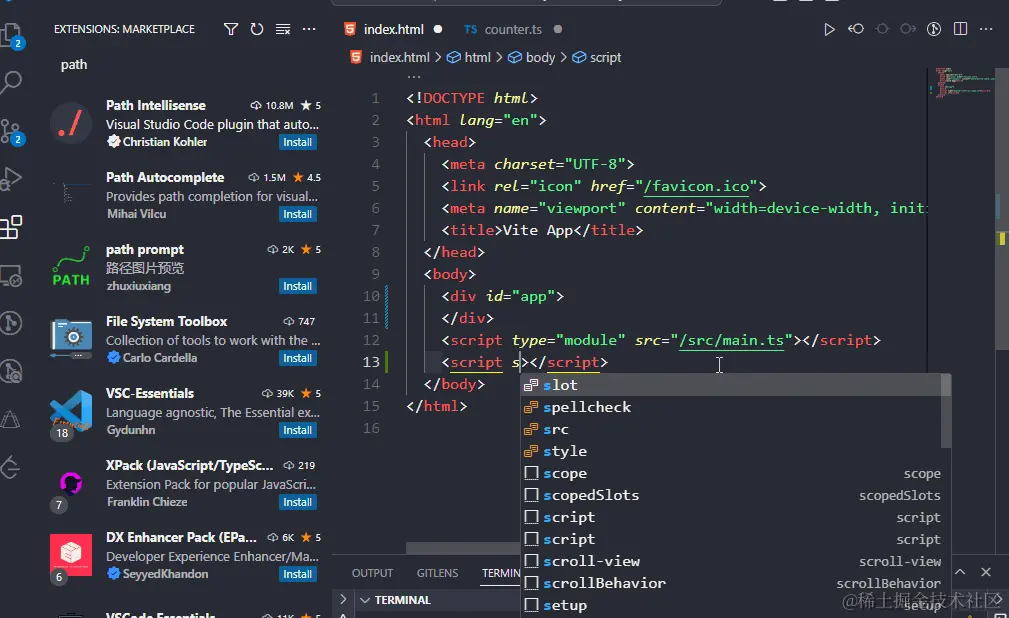Select "slot" from the suggestion list
The height and width of the screenshot is (618, 1009).
pyautogui.click(x=562, y=384)
